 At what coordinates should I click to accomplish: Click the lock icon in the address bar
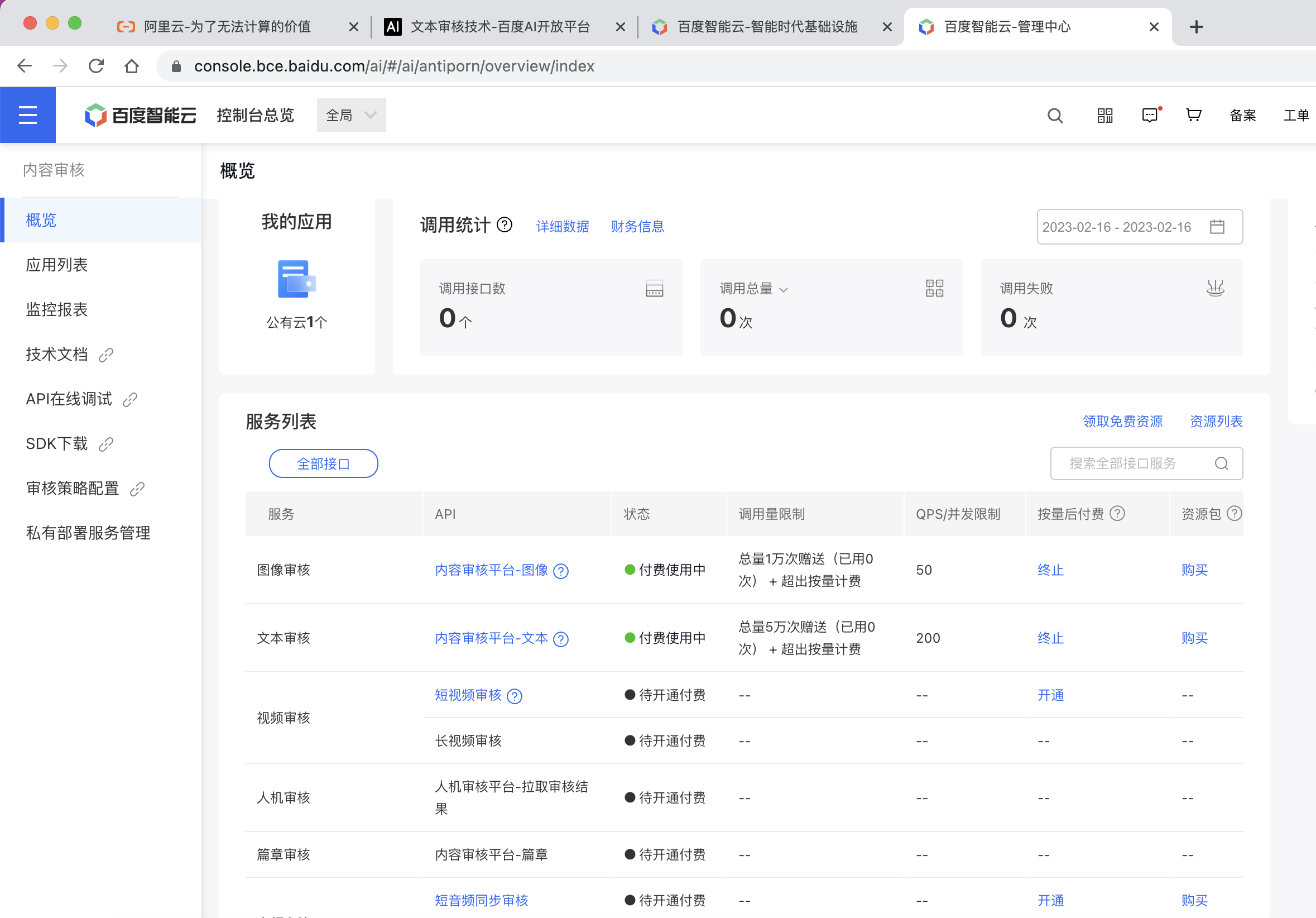(176, 66)
